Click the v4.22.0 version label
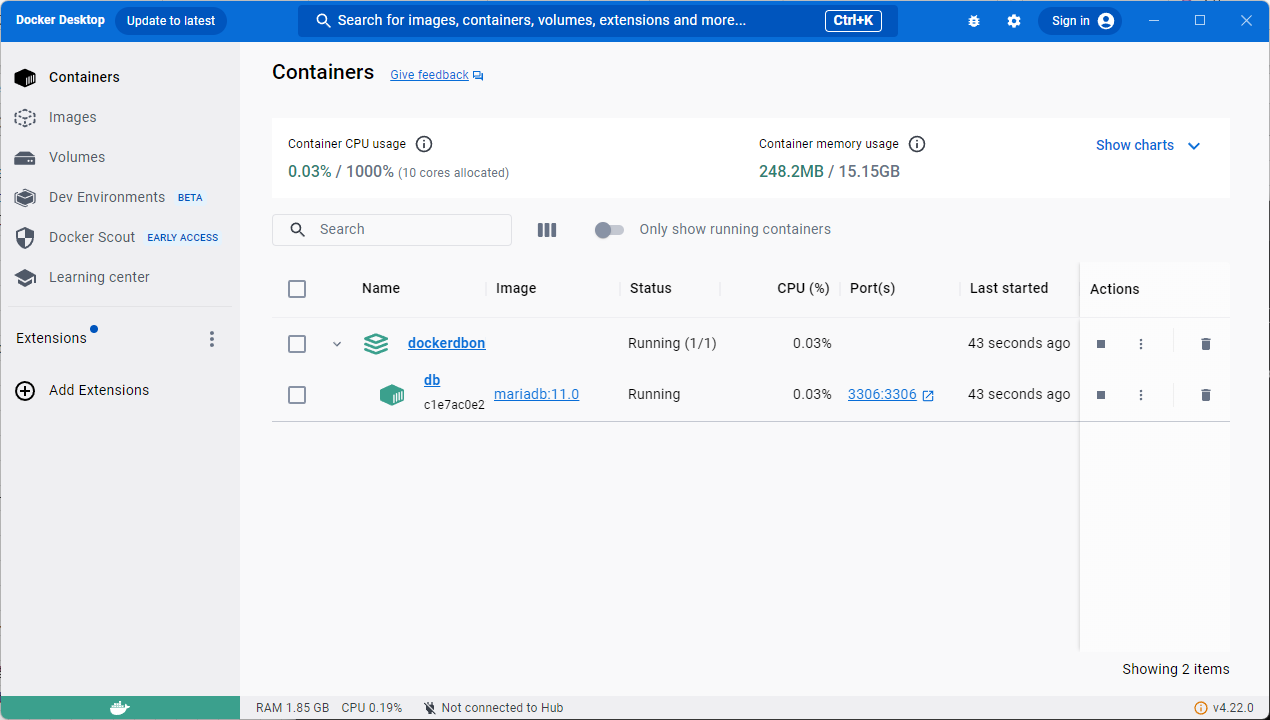This screenshot has width=1270, height=720. (x=1233, y=708)
